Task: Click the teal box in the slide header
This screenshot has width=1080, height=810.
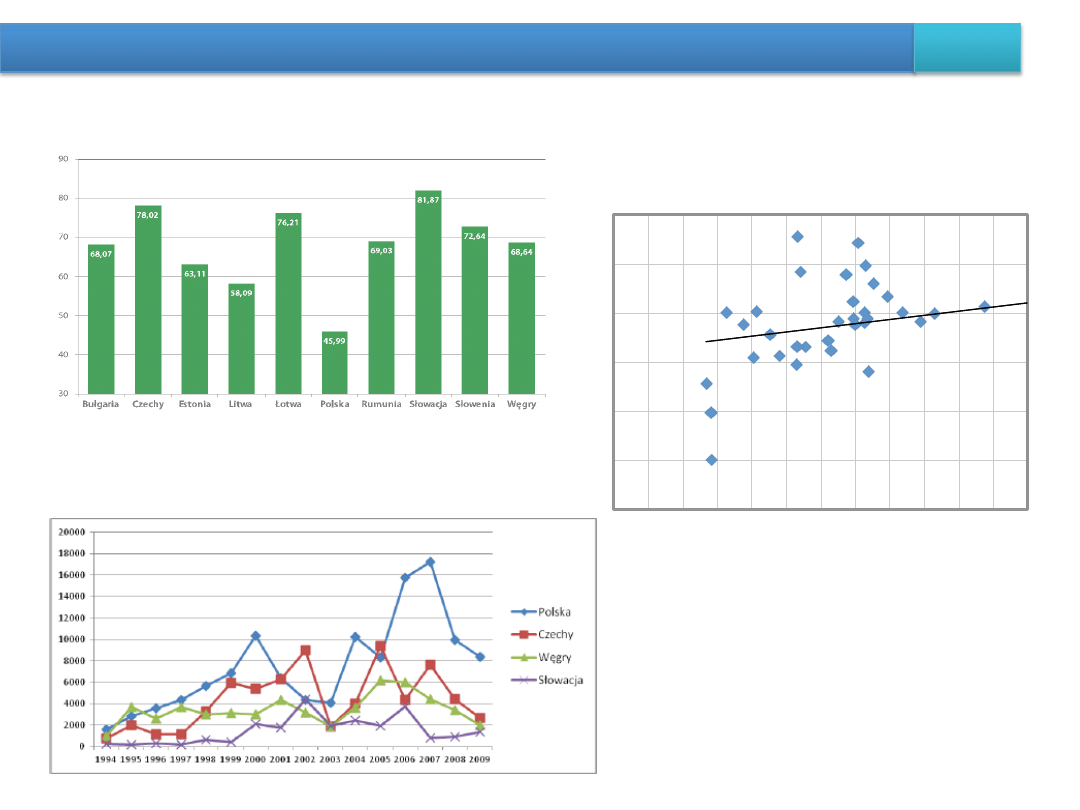Action: (x=968, y=49)
